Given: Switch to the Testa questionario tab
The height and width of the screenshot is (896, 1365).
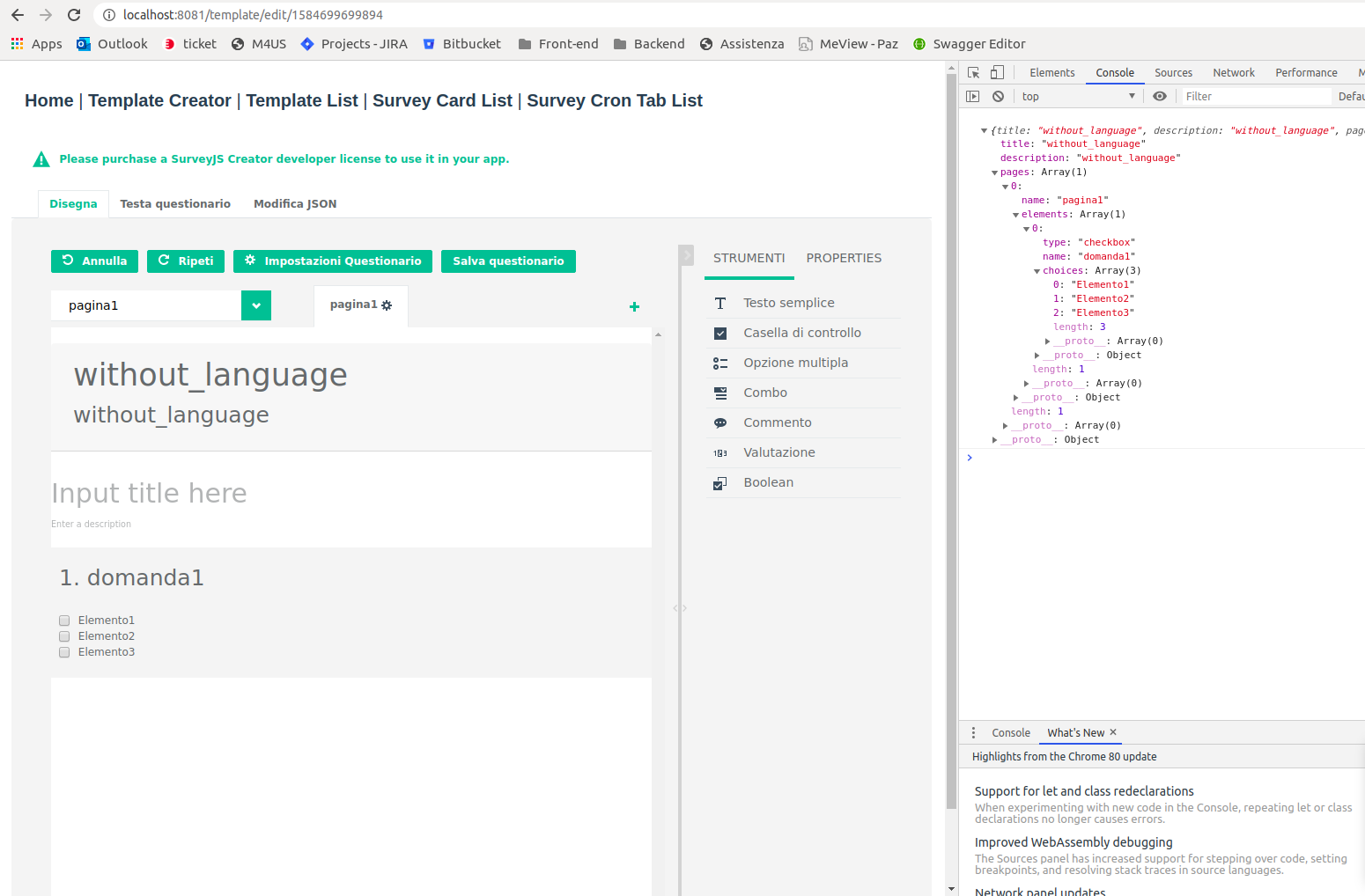Looking at the screenshot, I should coord(174,203).
